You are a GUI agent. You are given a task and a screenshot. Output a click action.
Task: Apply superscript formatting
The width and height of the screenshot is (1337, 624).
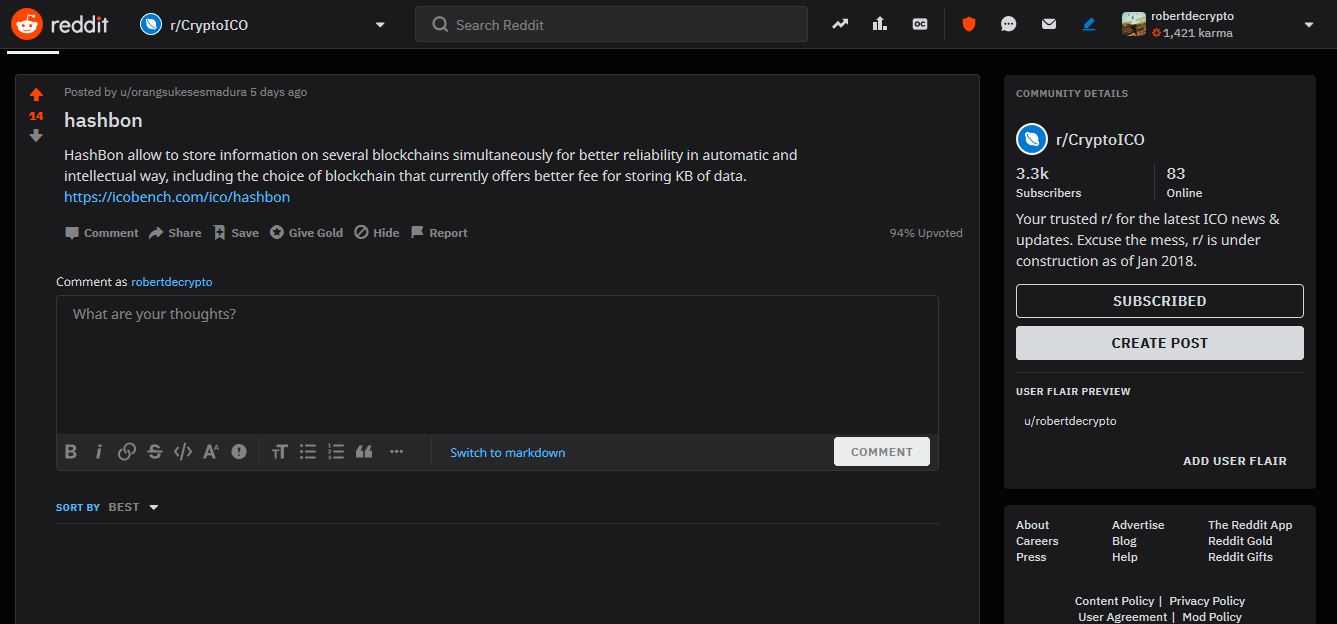(211, 452)
